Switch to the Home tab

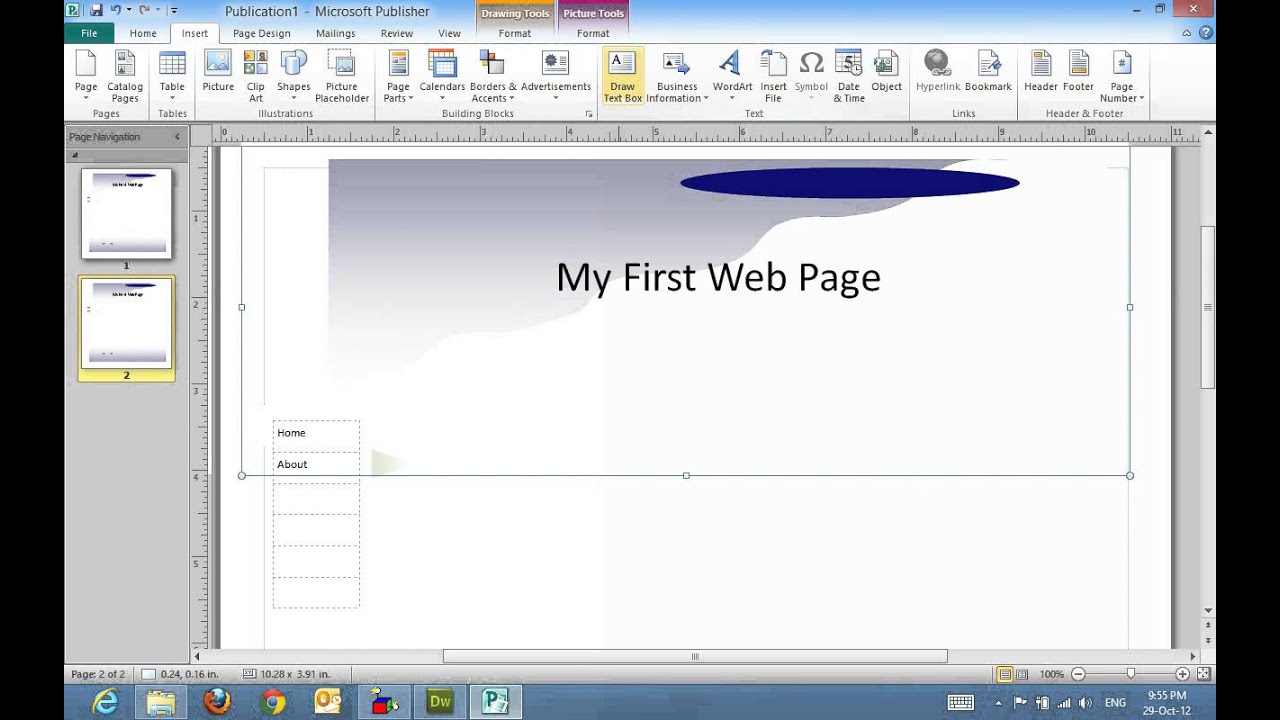click(x=143, y=33)
